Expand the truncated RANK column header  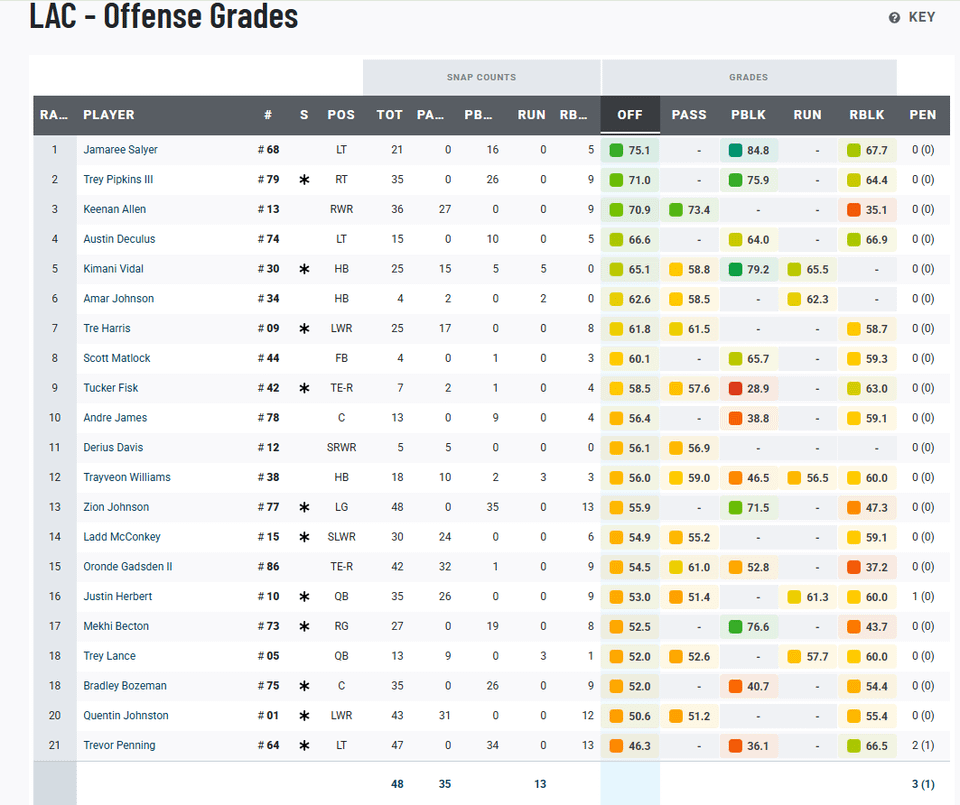(x=52, y=114)
